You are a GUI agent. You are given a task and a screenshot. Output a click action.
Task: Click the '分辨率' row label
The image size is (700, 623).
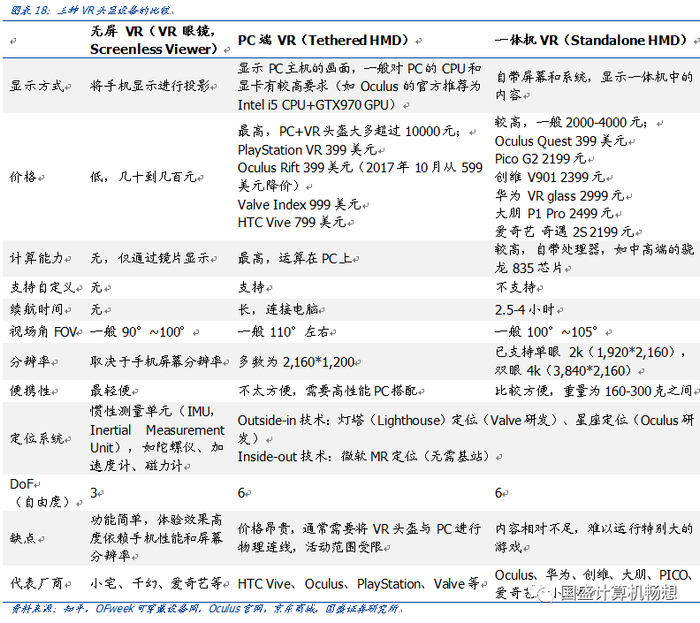30,361
